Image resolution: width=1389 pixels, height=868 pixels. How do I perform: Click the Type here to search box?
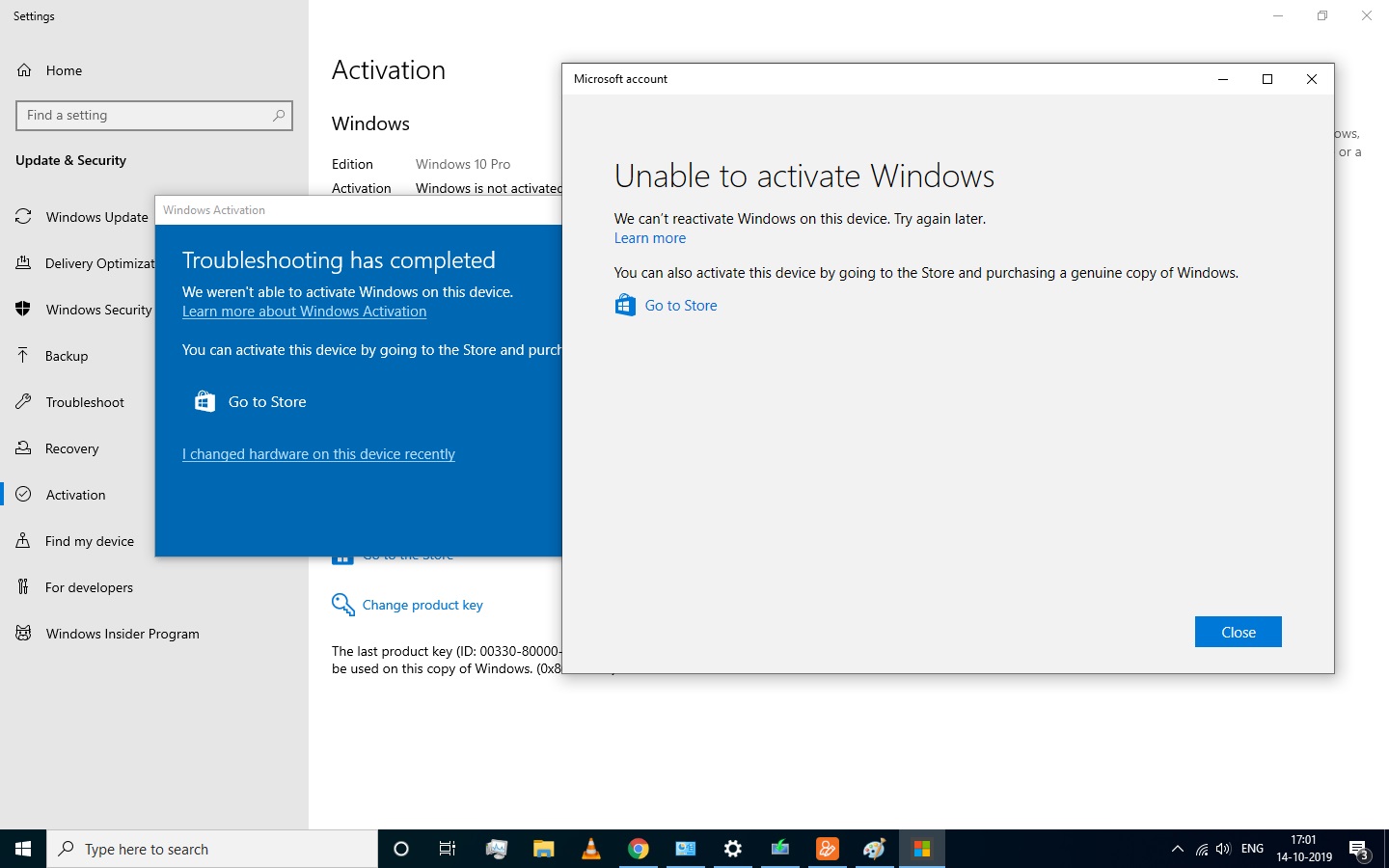(212, 849)
